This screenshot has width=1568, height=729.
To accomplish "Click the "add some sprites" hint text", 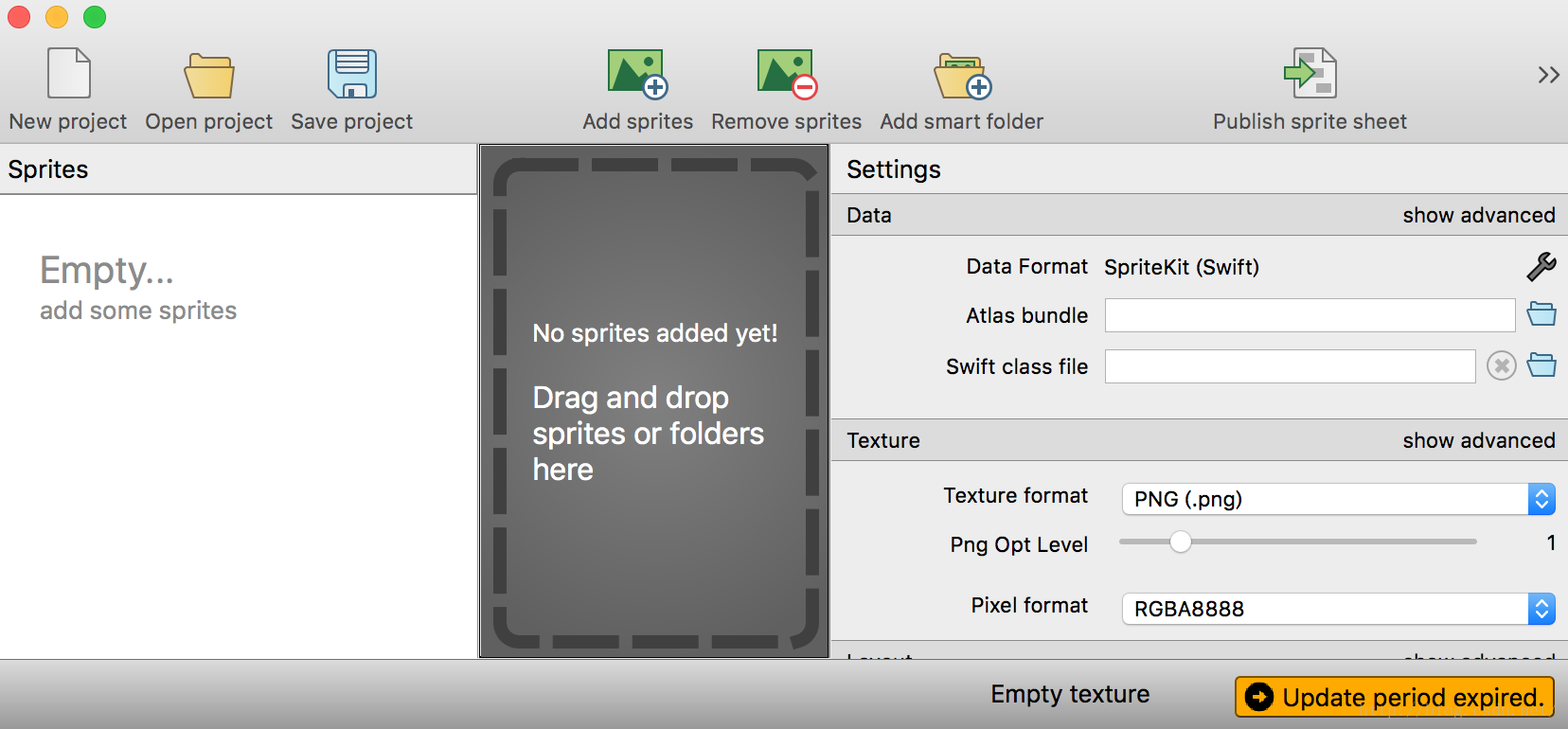I will coord(138,311).
